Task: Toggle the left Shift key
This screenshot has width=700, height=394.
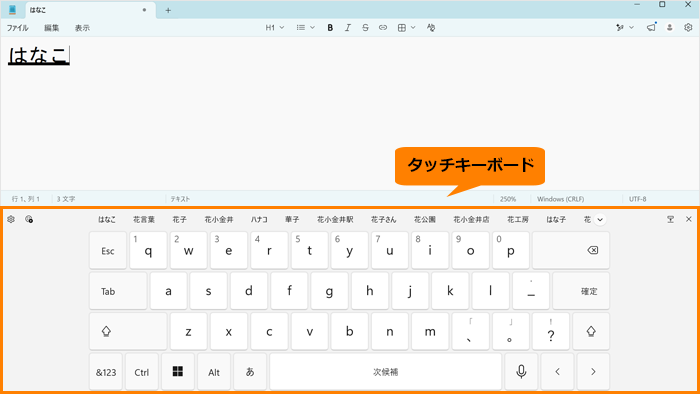Action: (x=128, y=332)
